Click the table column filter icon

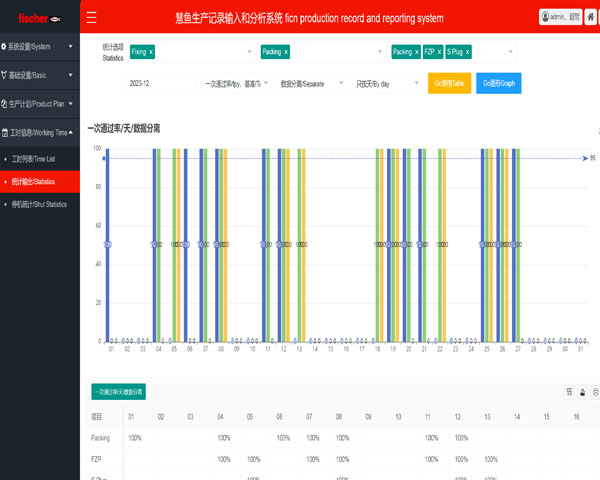tap(569, 392)
